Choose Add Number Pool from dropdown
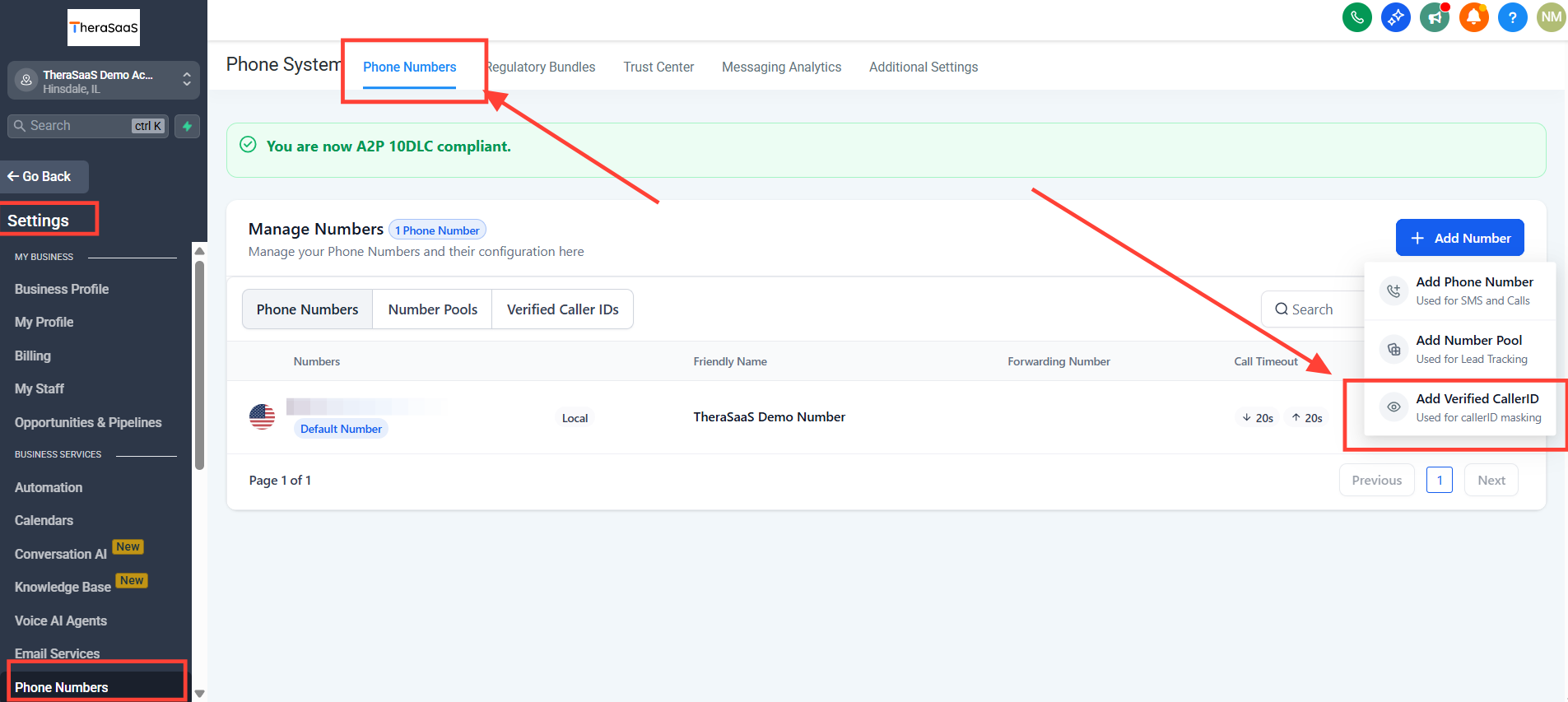 coord(1459,349)
